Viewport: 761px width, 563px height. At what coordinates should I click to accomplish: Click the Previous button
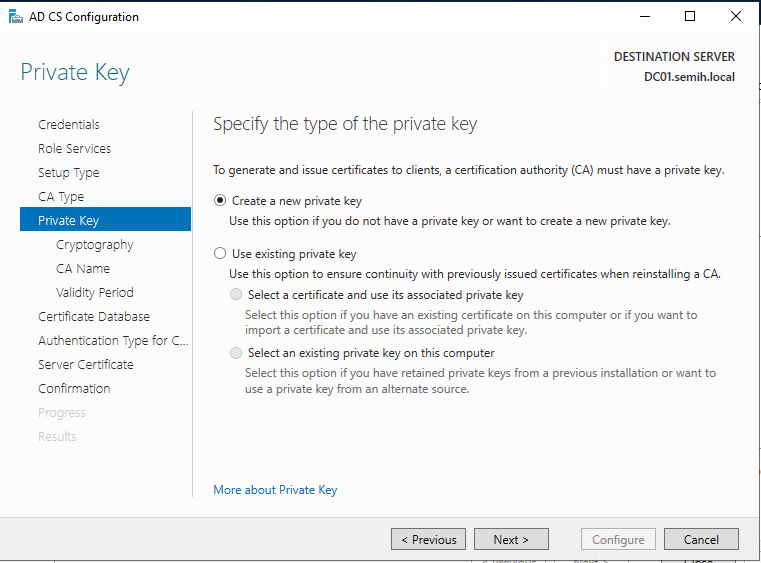pyautogui.click(x=428, y=539)
